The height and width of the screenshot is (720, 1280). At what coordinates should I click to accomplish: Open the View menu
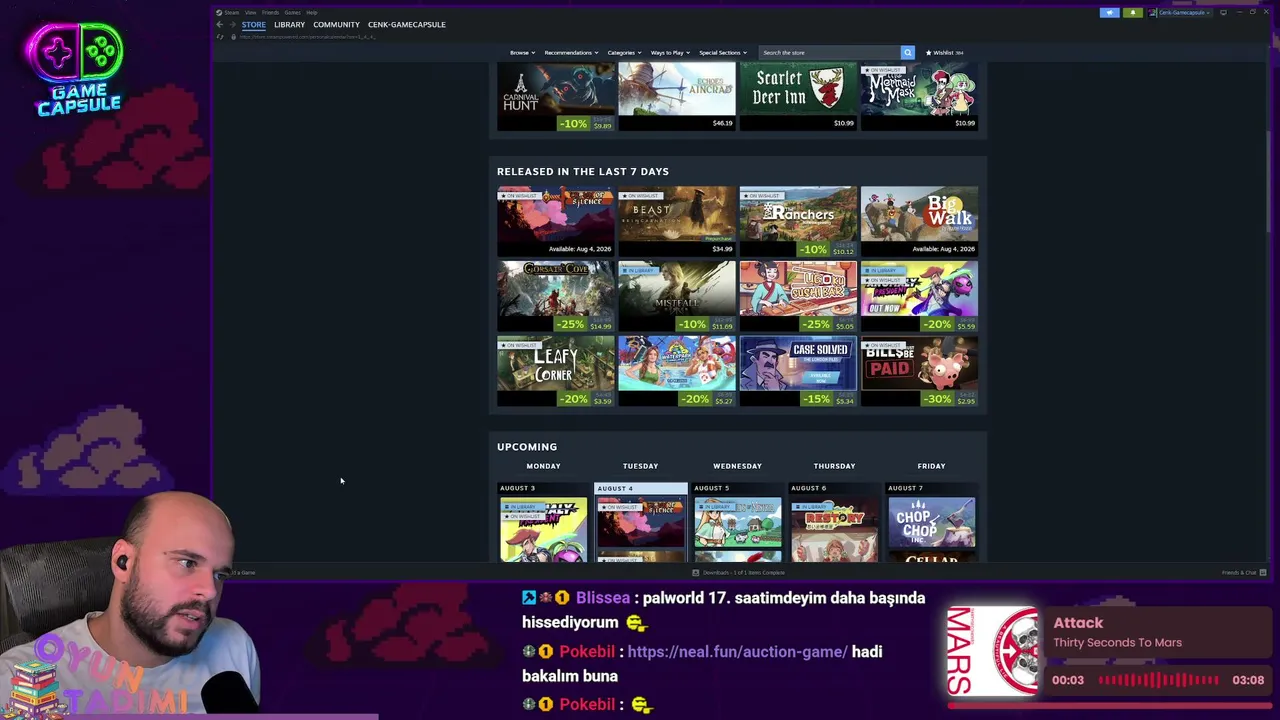coord(250,12)
